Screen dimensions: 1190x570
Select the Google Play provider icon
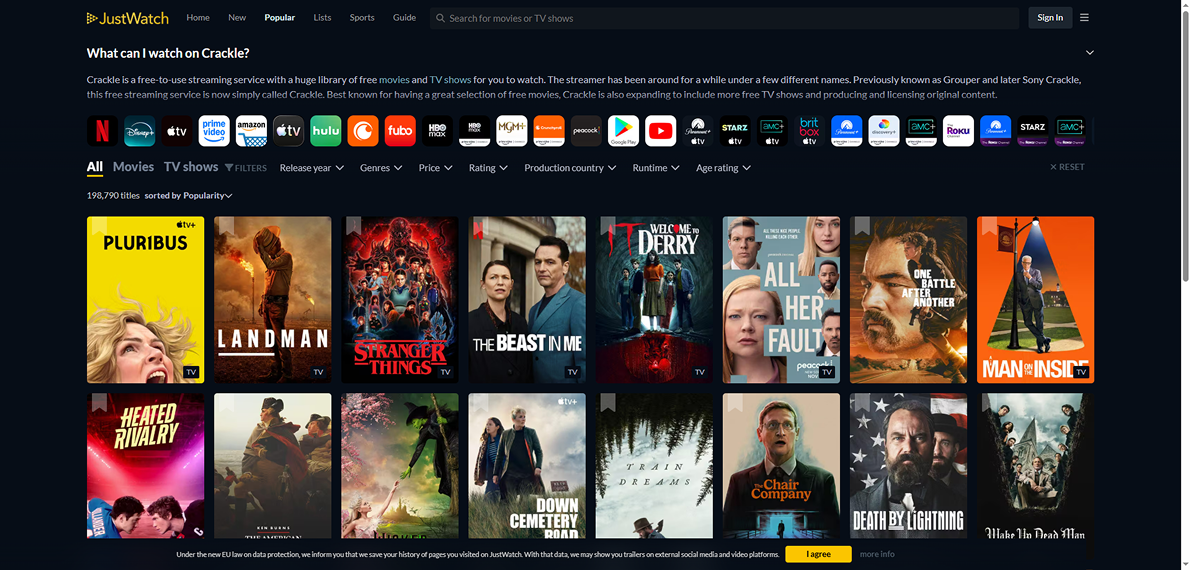pos(623,131)
